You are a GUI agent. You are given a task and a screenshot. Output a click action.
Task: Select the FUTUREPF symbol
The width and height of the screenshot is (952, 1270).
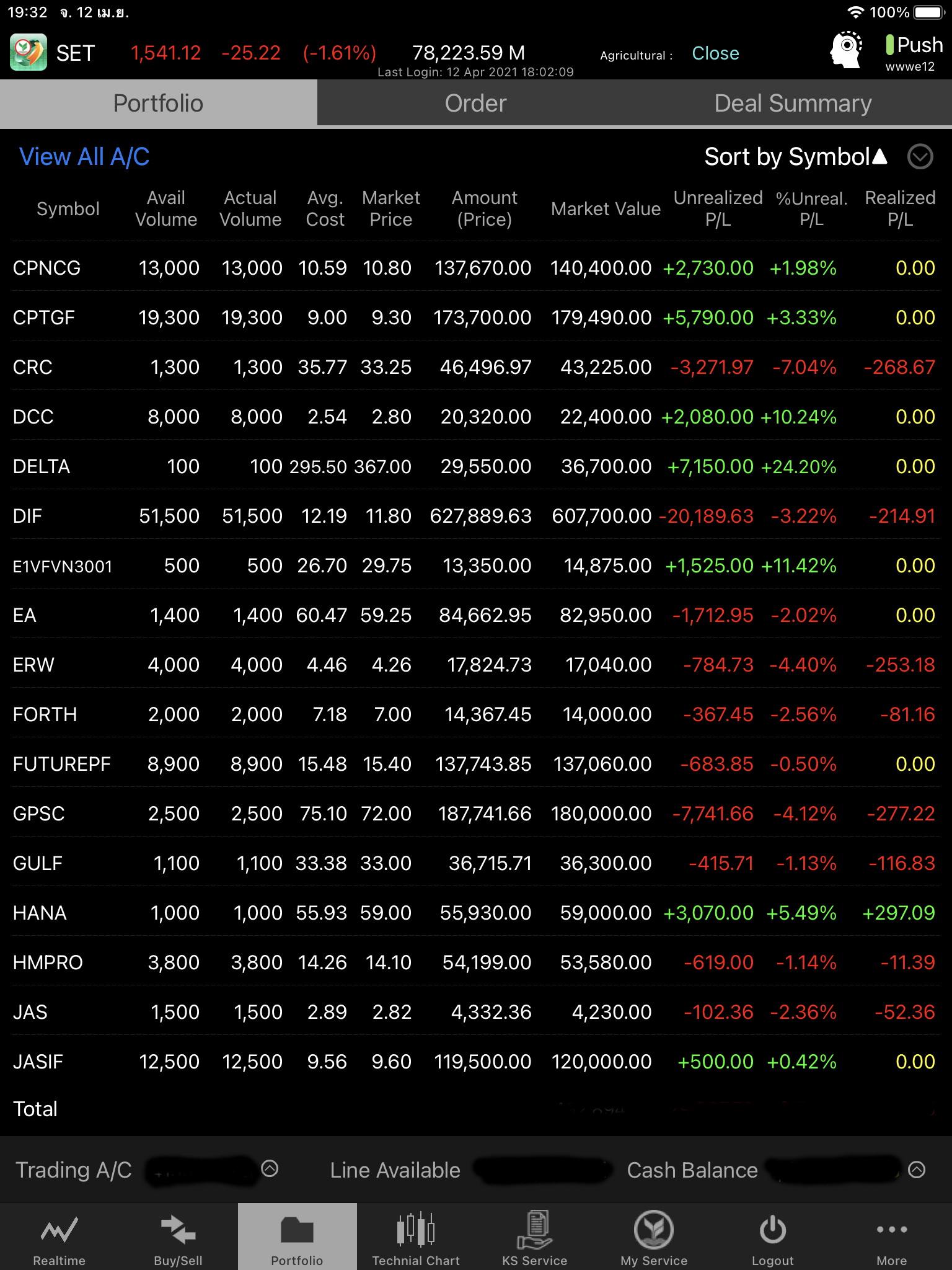[61, 764]
